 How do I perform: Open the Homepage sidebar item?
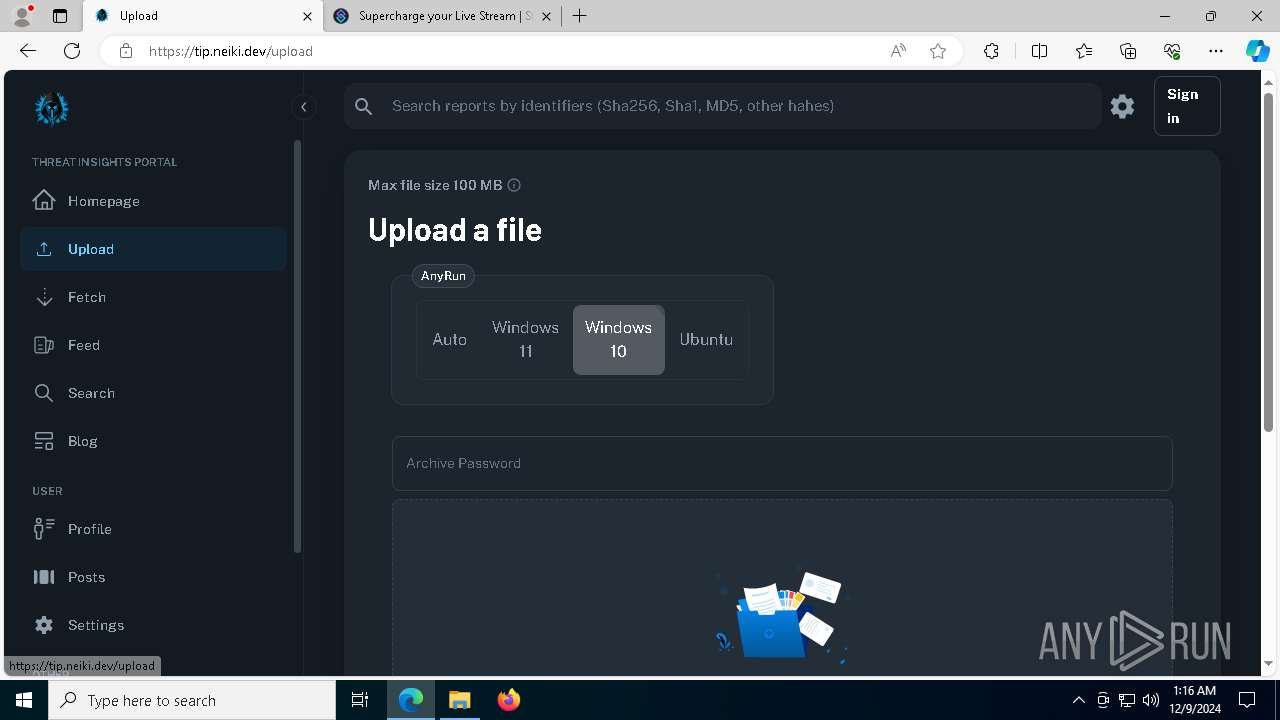[x=153, y=201]
